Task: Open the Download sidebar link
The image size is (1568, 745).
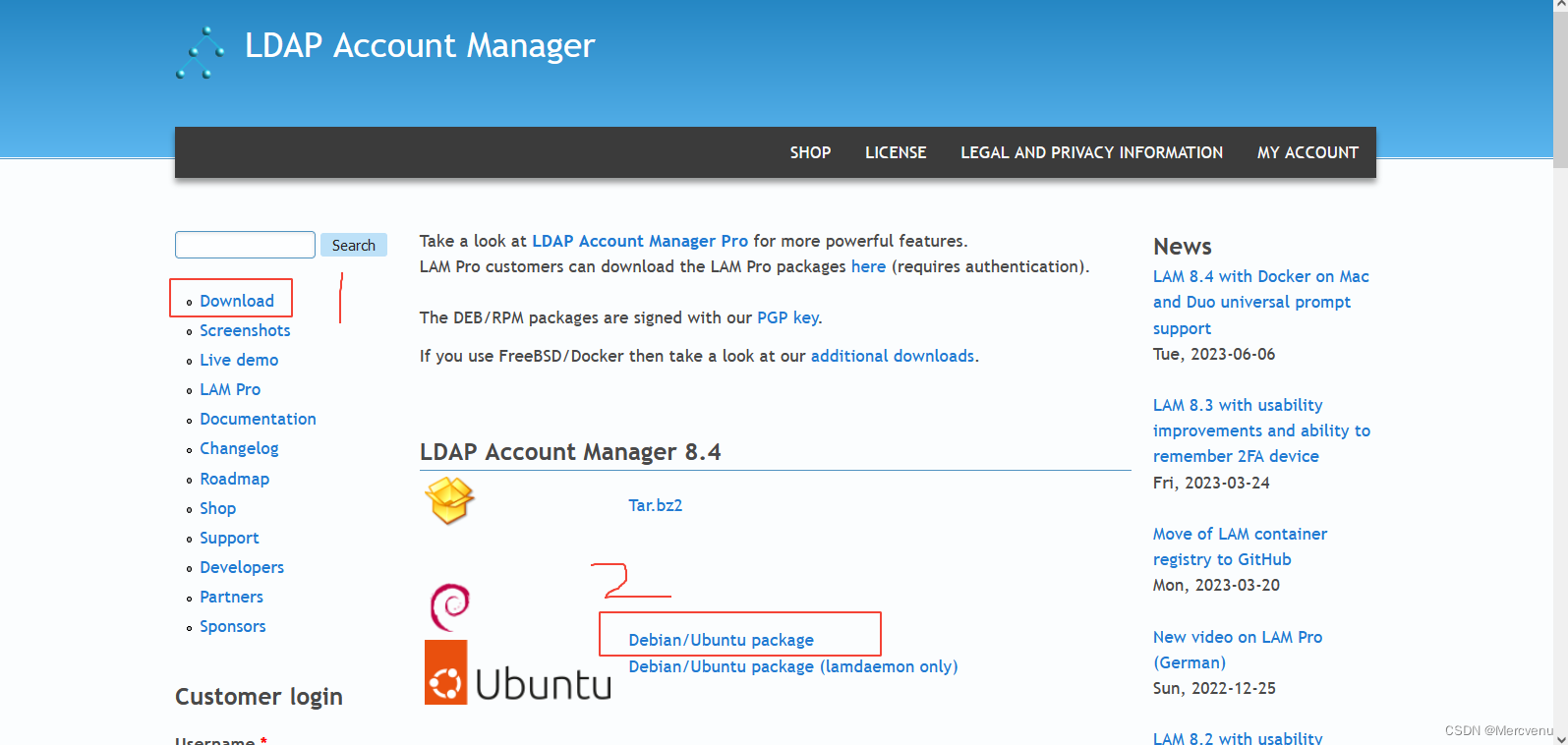Action: tap(237, 301)
